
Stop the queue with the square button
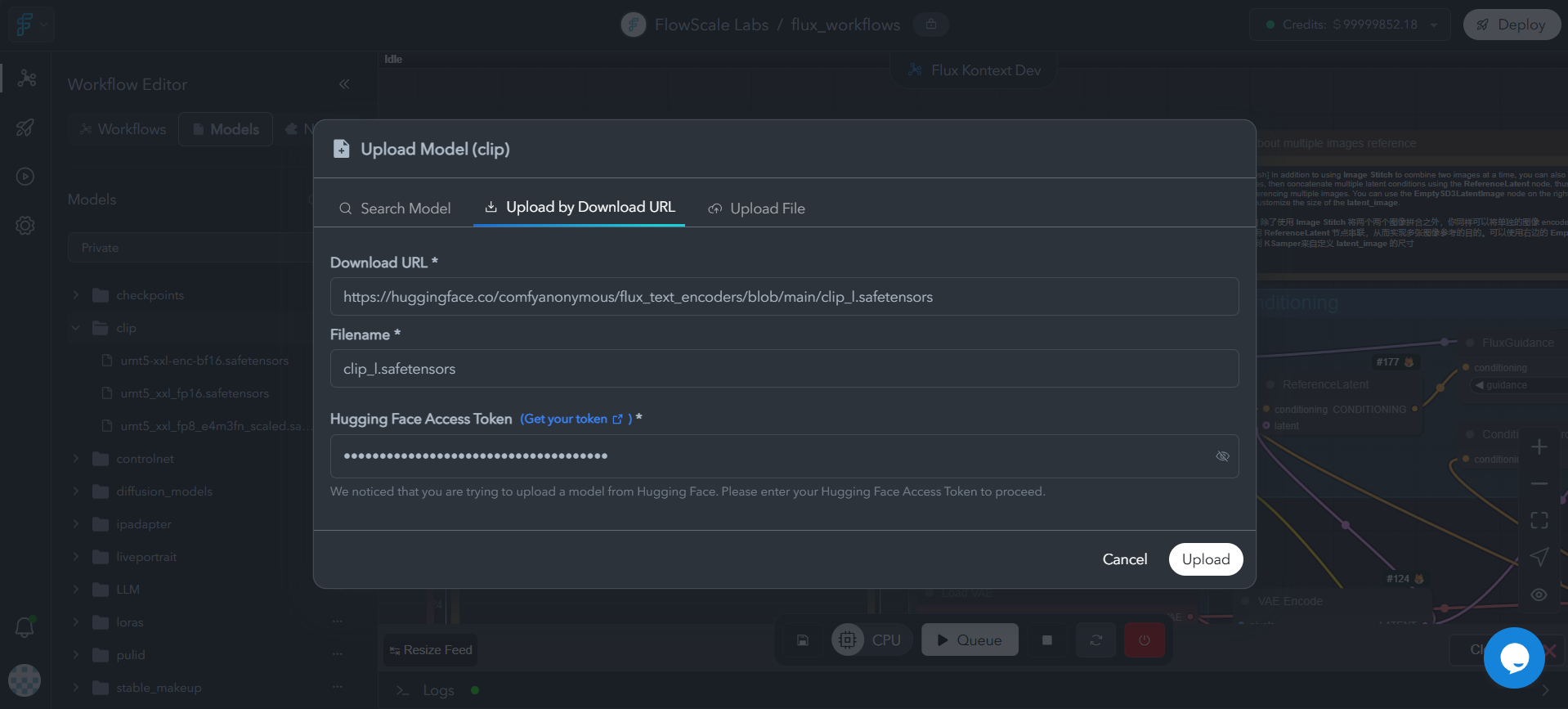click(x=1047, y=640)
